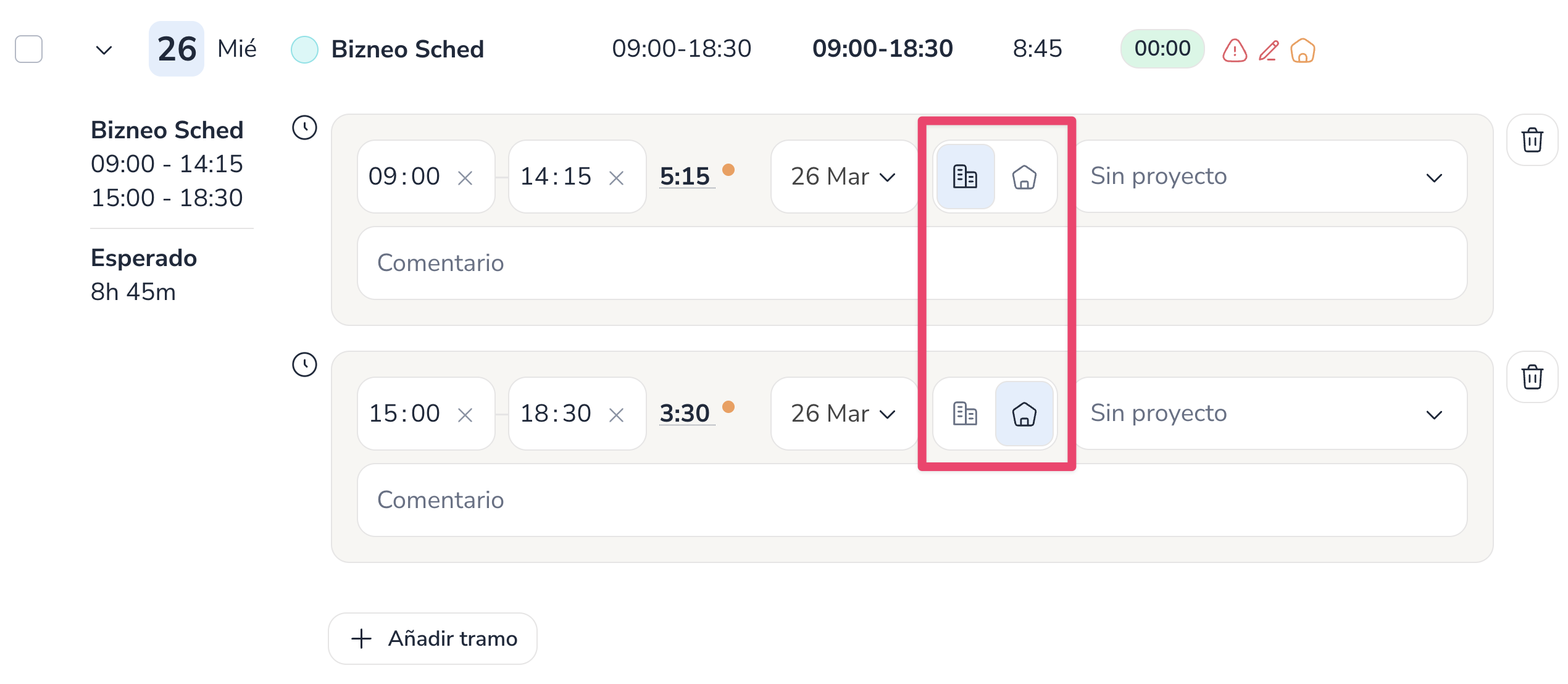
Task: Click the red pencil edit icon
Action: tap(1269, 51)
